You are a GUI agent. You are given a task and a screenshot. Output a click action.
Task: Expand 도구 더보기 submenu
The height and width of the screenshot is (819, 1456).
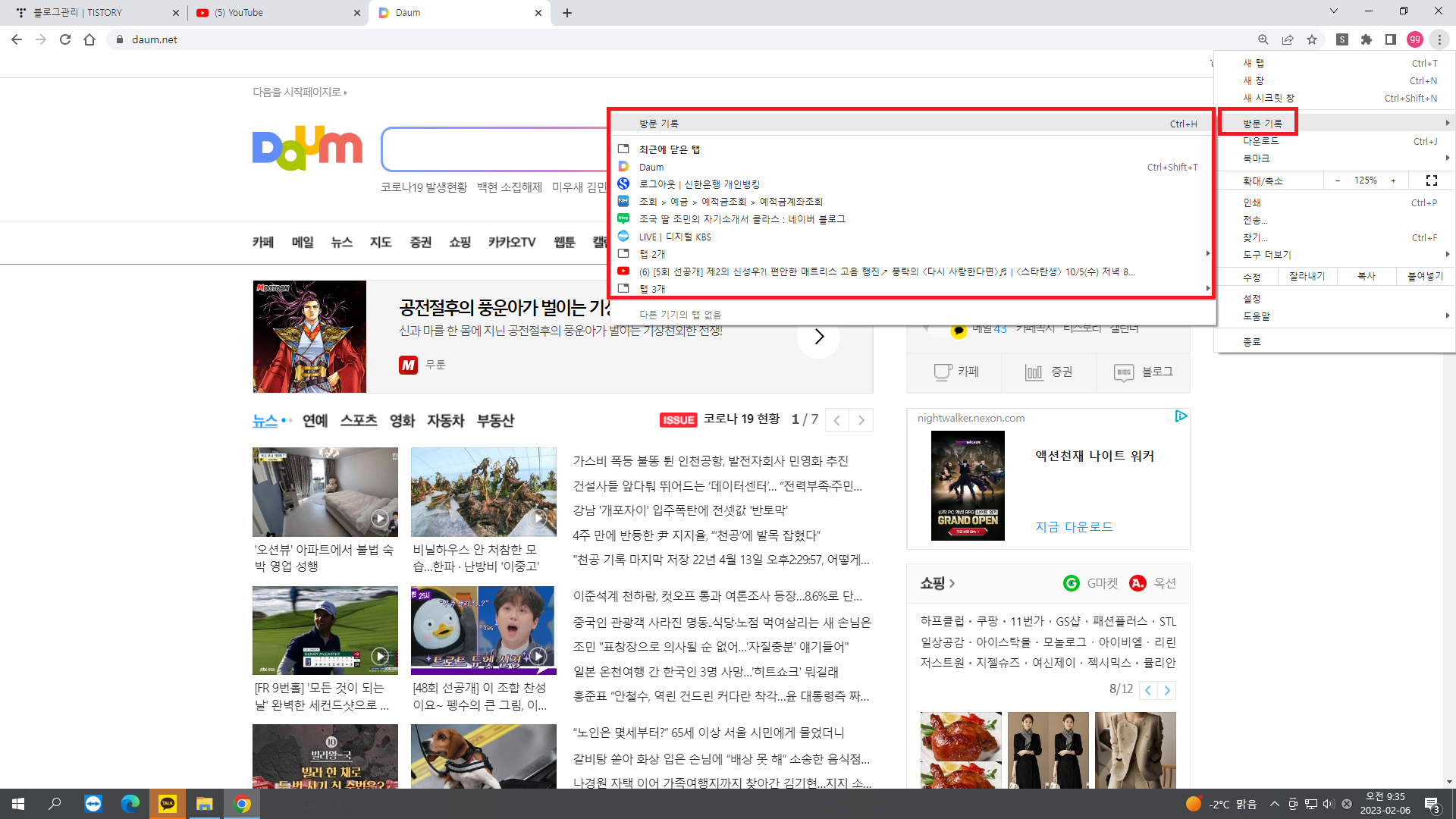click(1335, 255)
